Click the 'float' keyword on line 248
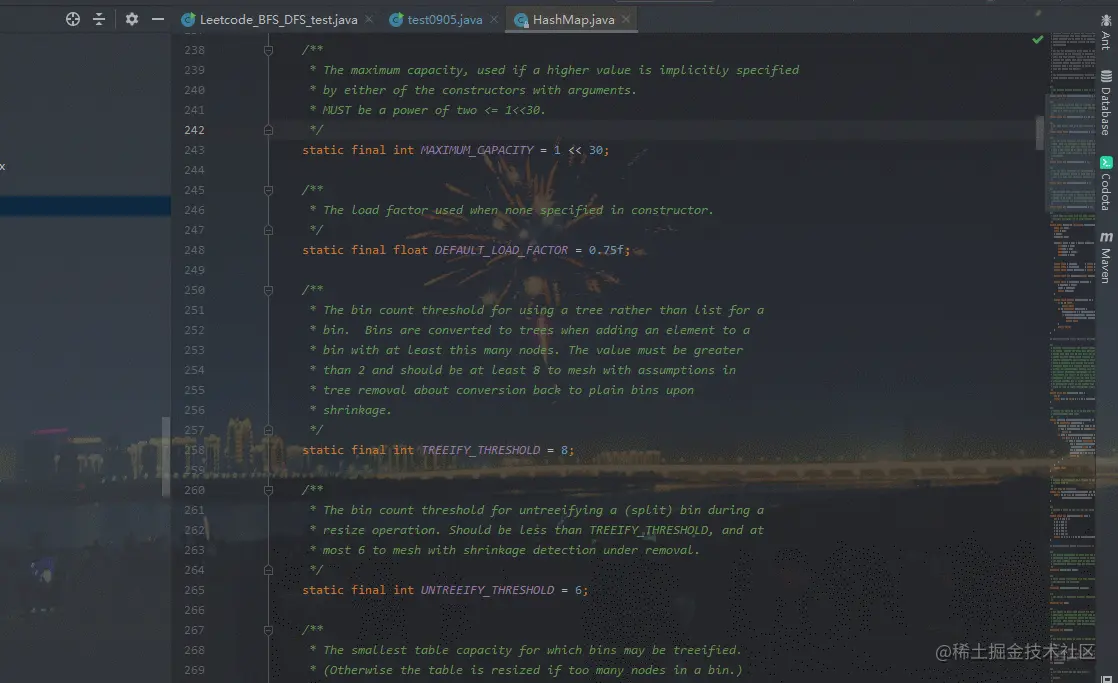Screen dimensions: 1118x683 tap(410, 250)
